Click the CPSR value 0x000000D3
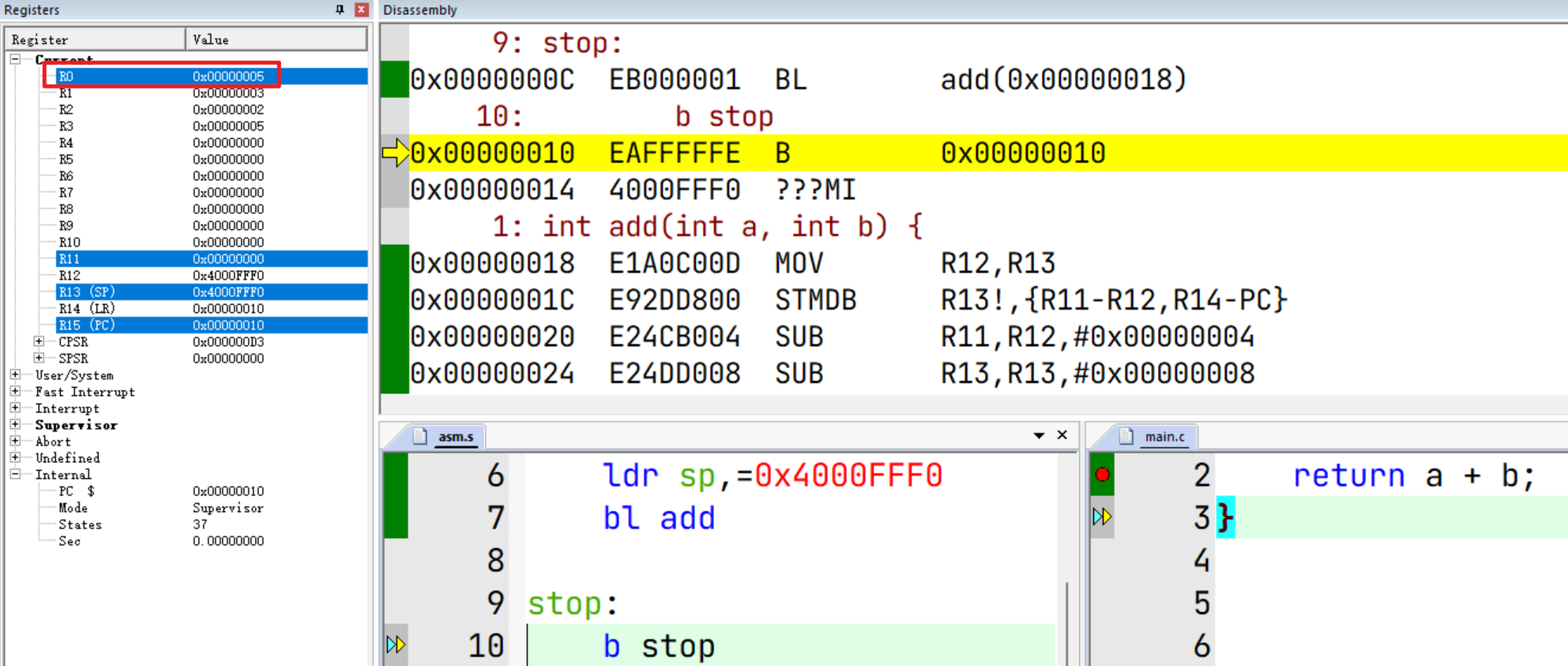Image resolution: width=1568 pixels, height=666 pixels. [x=228, y=341]
